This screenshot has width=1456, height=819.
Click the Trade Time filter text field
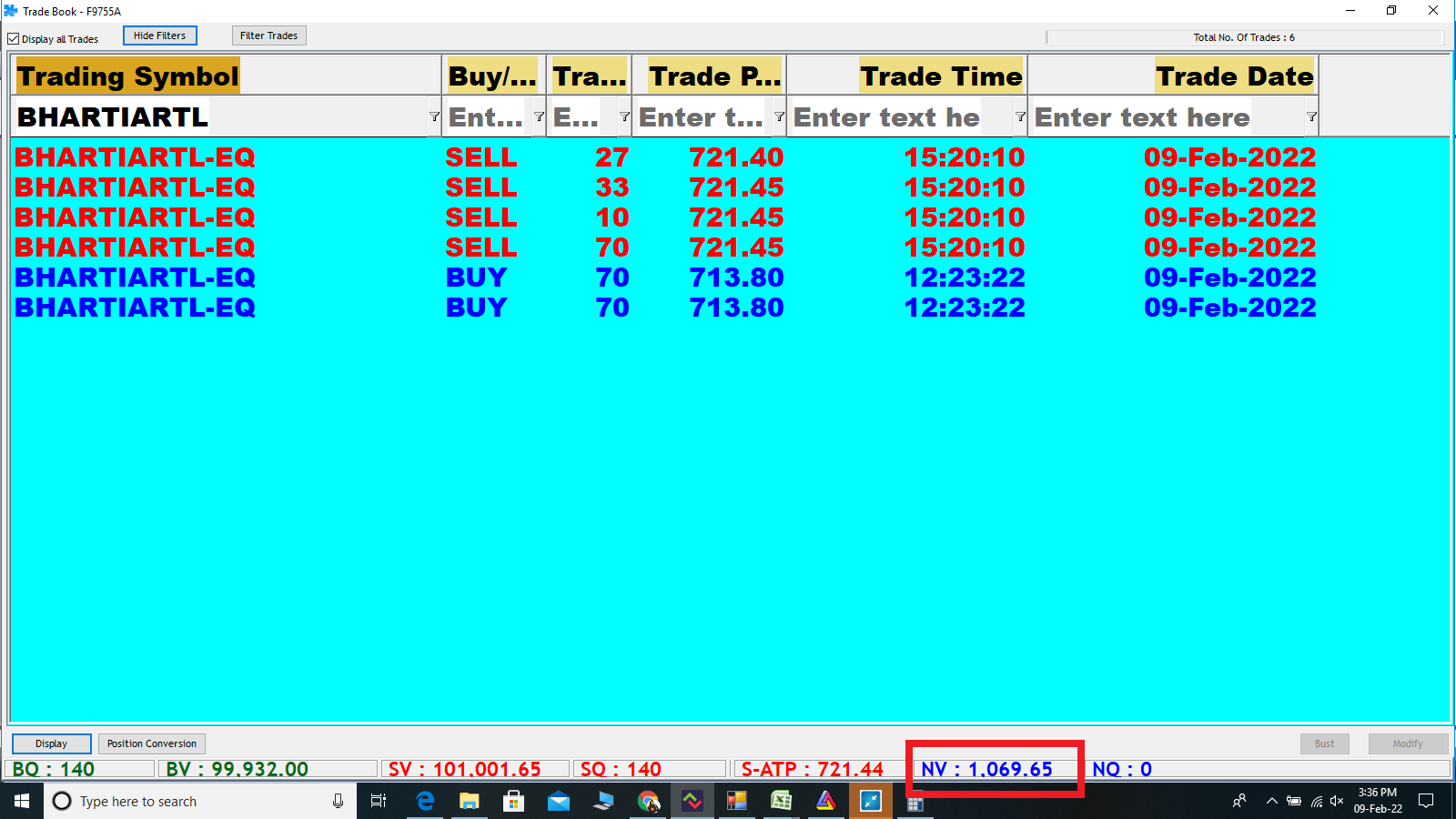tap(901, 116)
